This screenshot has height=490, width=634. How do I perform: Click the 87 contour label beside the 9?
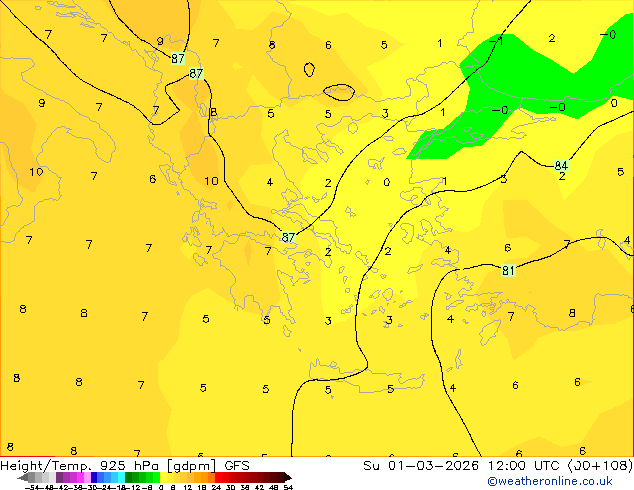click(178, 59)
